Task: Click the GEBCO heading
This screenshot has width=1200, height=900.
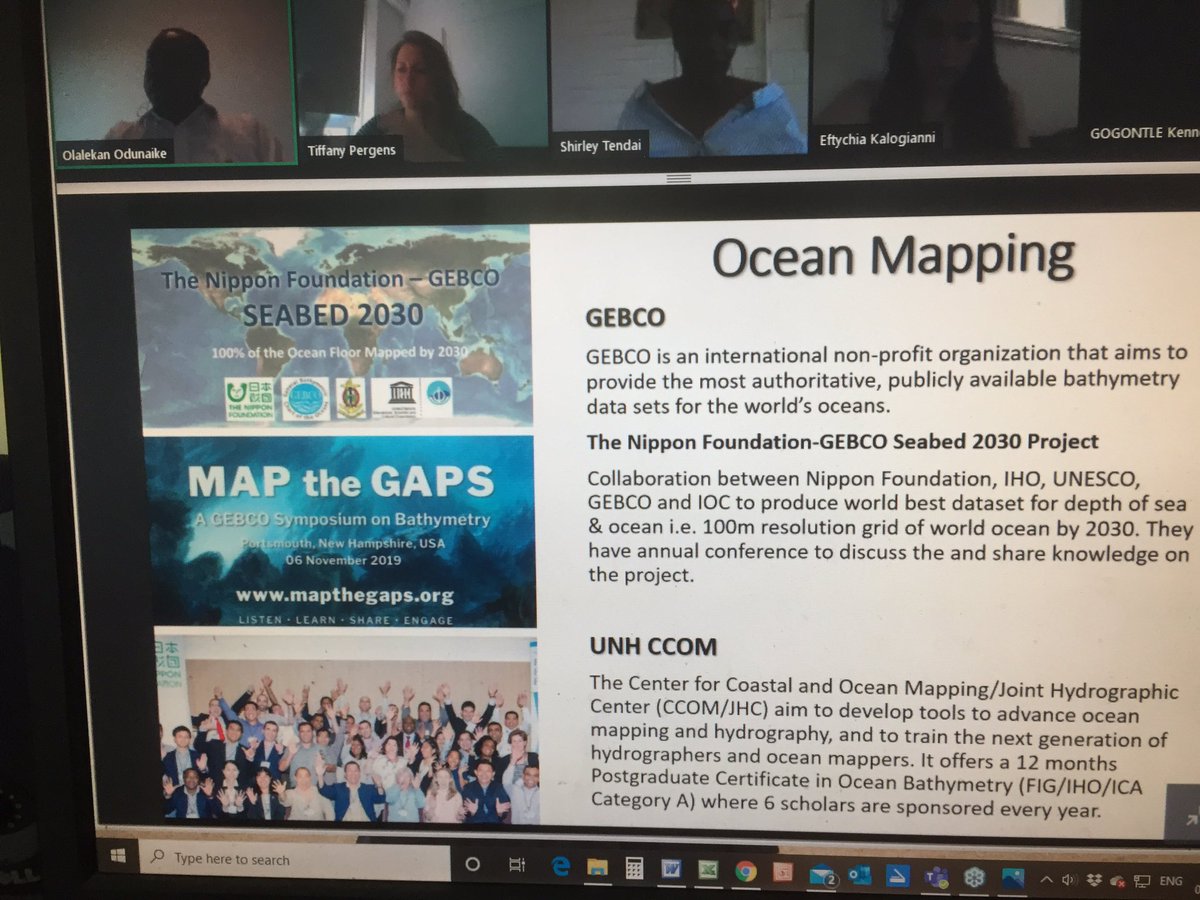Action: click(625, 318)
